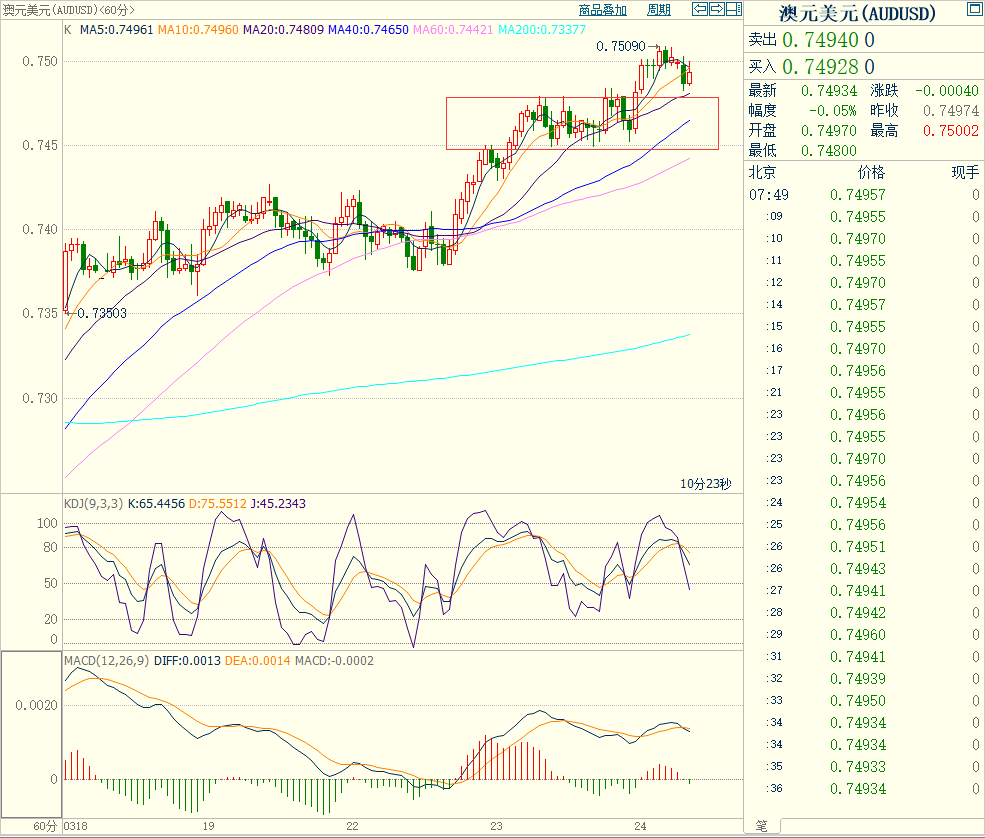The image size is (985, 838).
Task: Click the date marker 23 on time axis
Action: [x=496, y=827]
